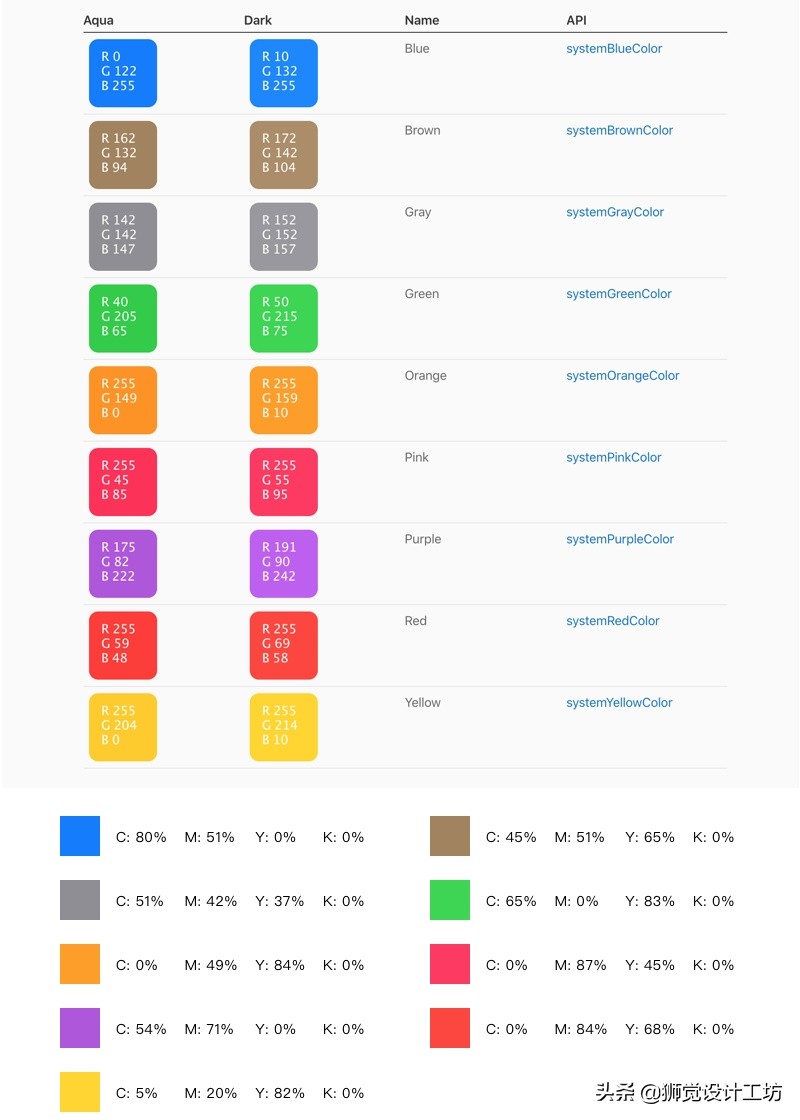Click the systemPinkColor API link
The image size is (800, 1120).
point(613,458)
